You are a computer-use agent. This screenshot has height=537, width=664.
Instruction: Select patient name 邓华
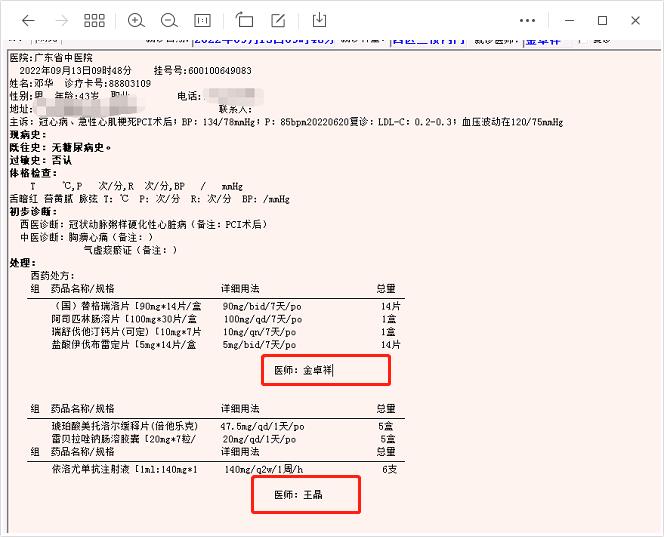pyautogui.click(x=44, y=83)
